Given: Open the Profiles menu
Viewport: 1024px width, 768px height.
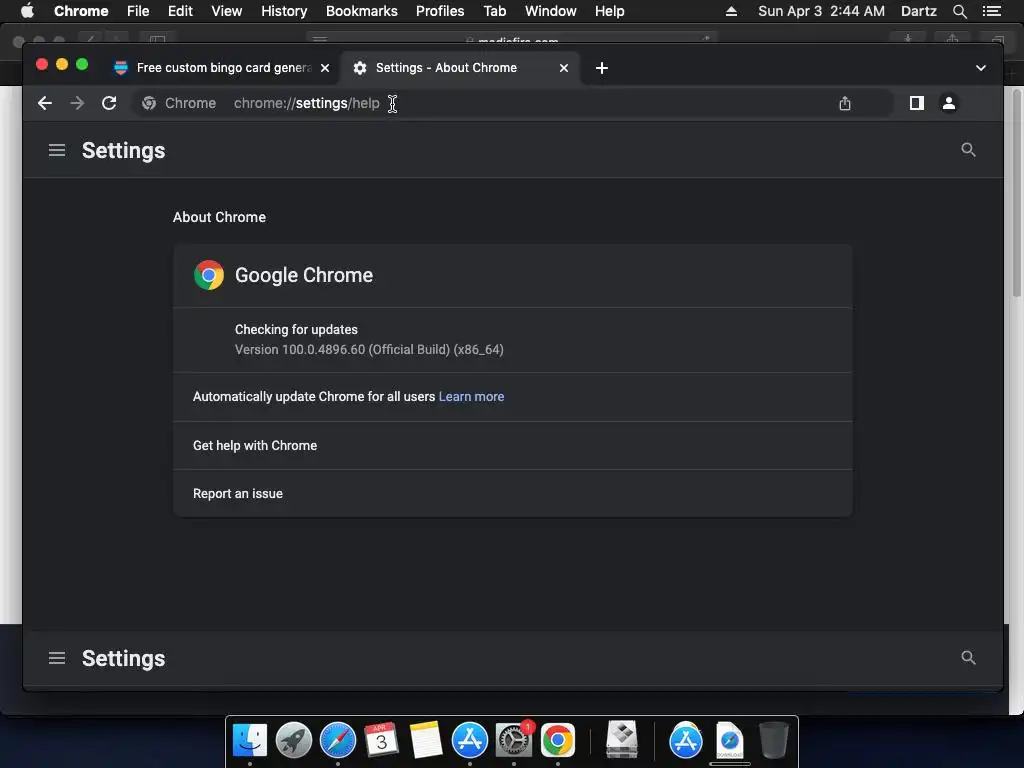Looking at the screenshot, I should [x=440, y=11].
